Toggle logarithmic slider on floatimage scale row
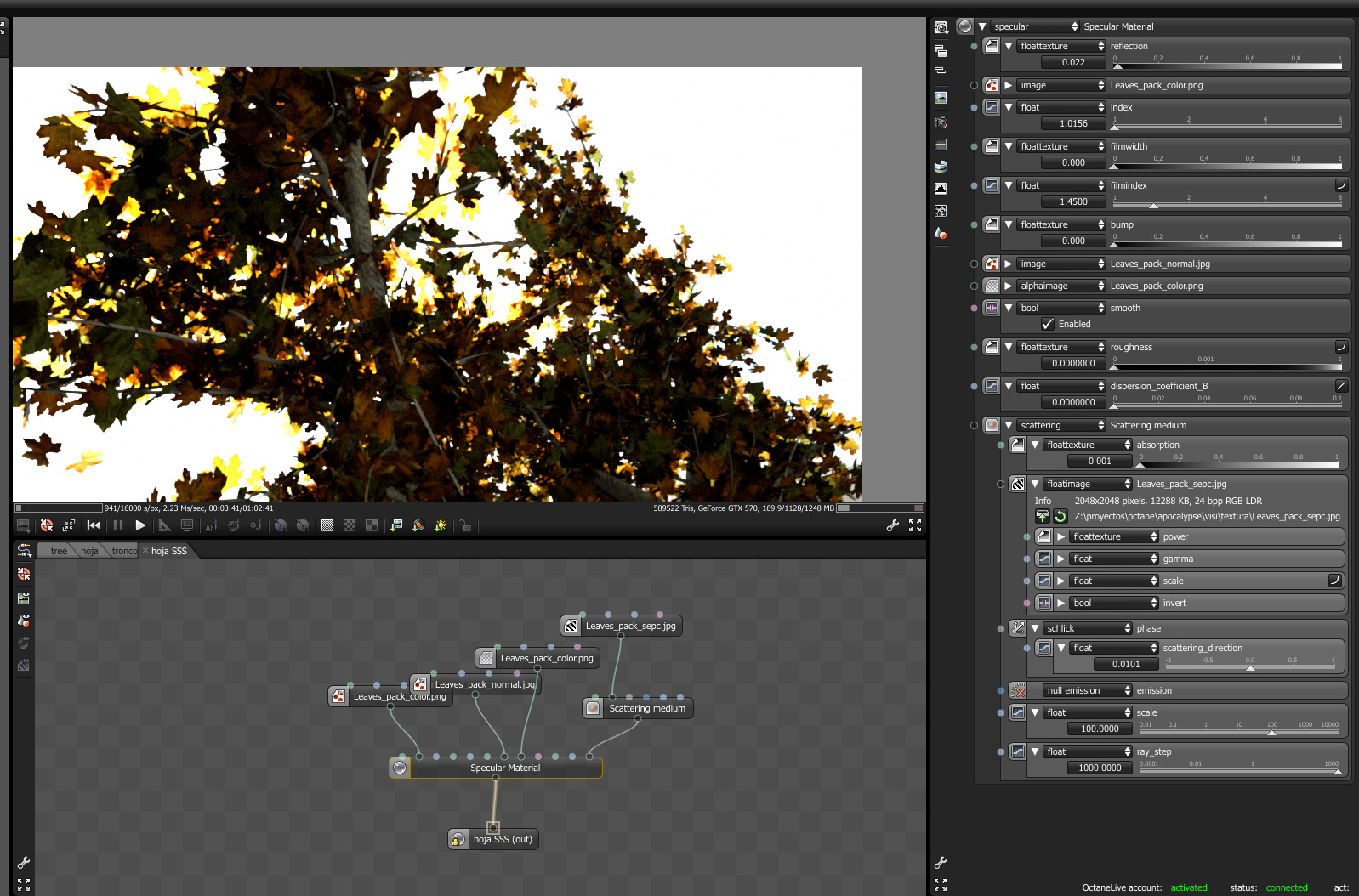 pyautogui.click(x=1335, y=581)
